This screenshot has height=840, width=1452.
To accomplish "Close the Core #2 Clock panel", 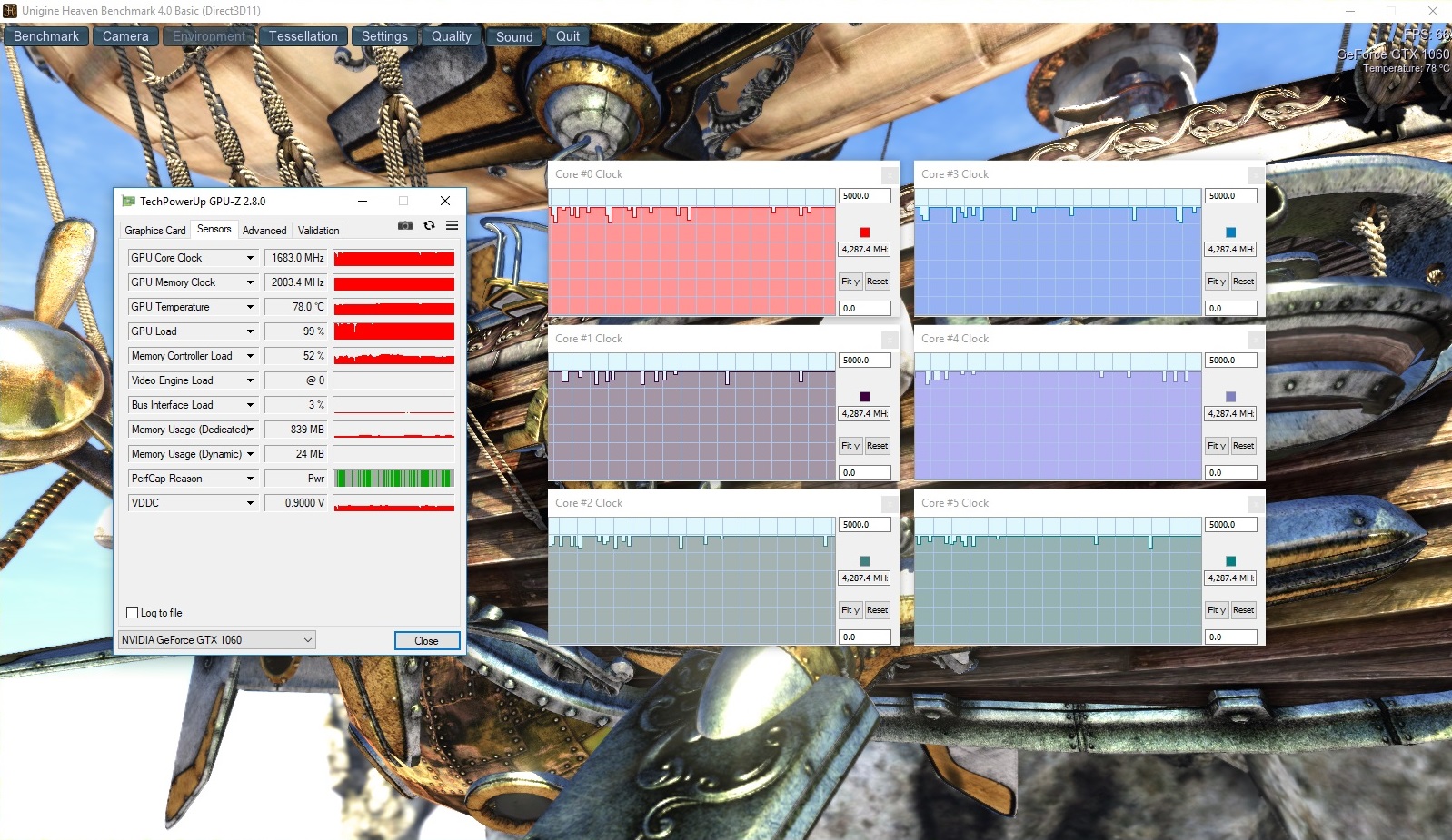I will click(x=890, y=503).
